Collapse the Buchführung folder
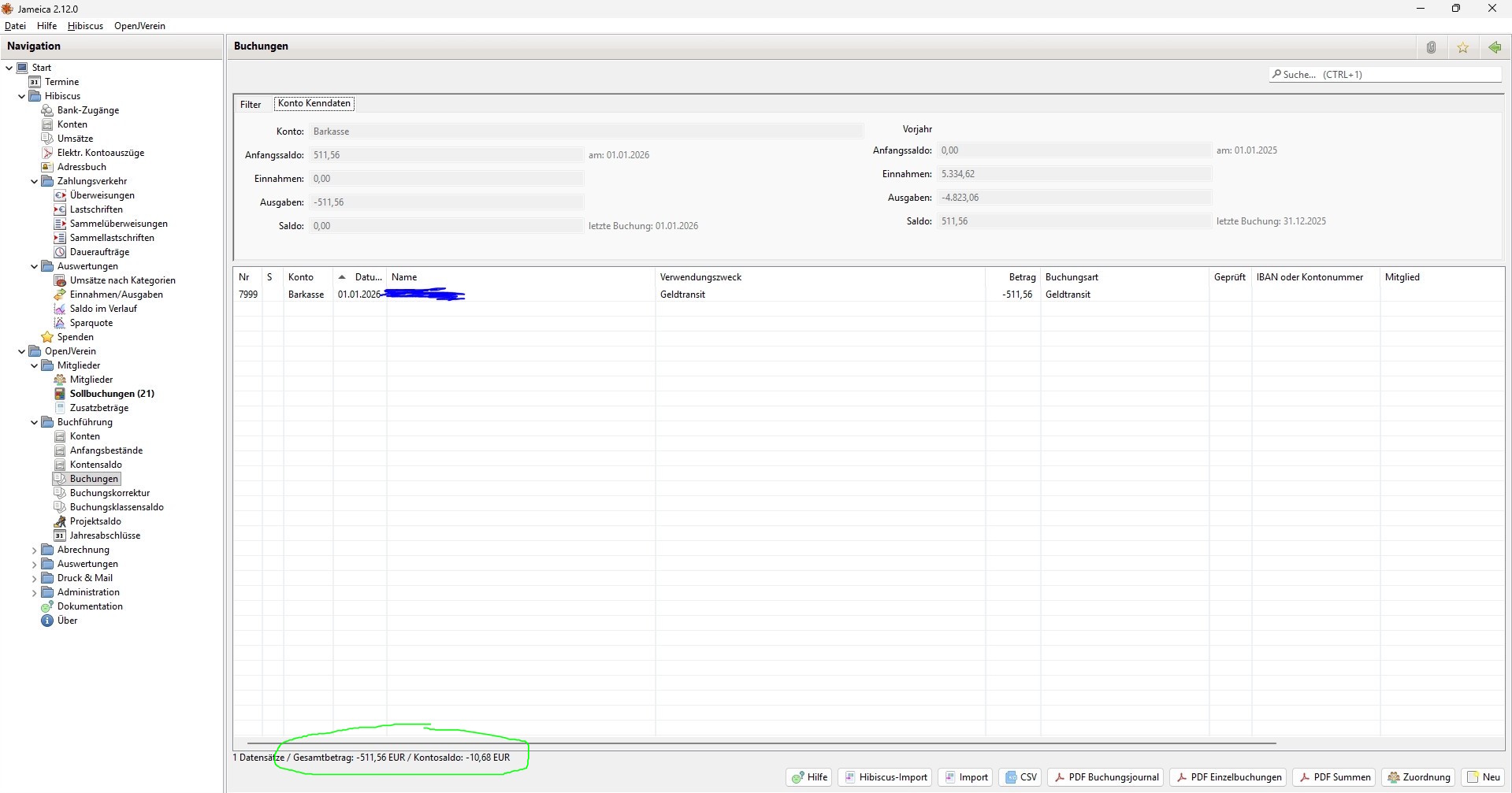The image size is (1512, 793). (34, 423)
